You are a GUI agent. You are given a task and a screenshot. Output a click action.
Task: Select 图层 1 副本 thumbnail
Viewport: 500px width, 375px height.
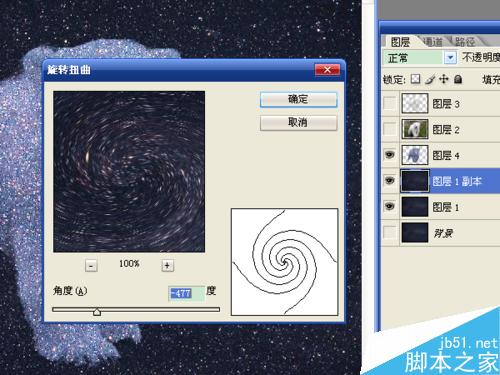click(x=415, y=181)
